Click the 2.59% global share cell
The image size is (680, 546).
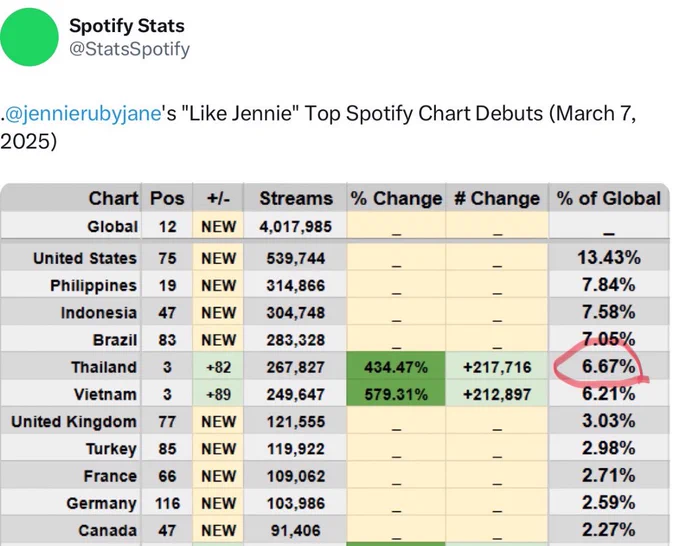tap(608, 503)
